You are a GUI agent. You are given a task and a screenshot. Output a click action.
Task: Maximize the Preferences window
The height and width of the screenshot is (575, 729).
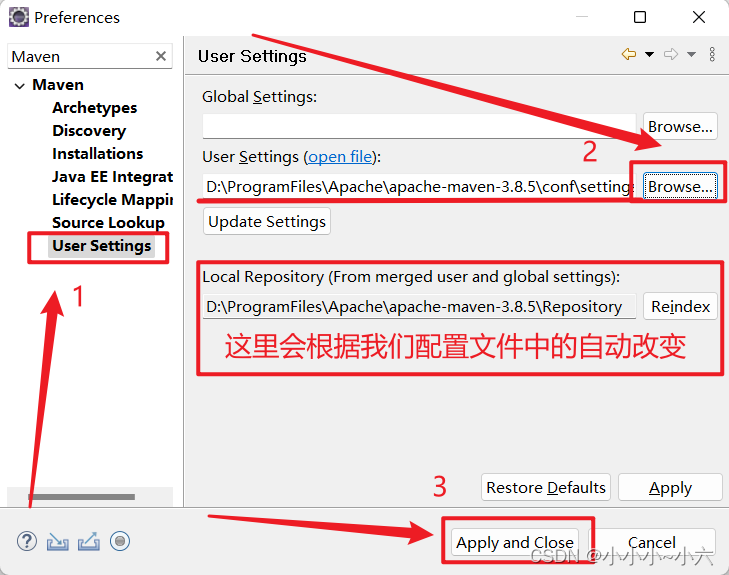click(640, 17)
